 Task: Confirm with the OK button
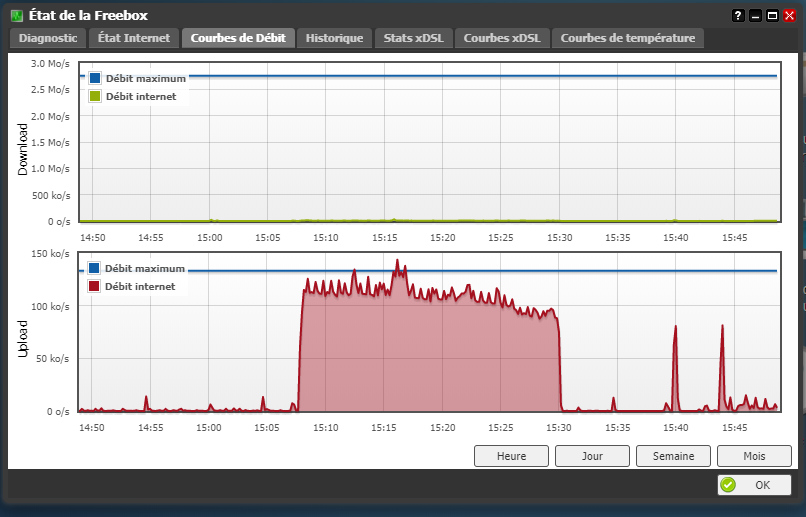click(x=754, y=485)
